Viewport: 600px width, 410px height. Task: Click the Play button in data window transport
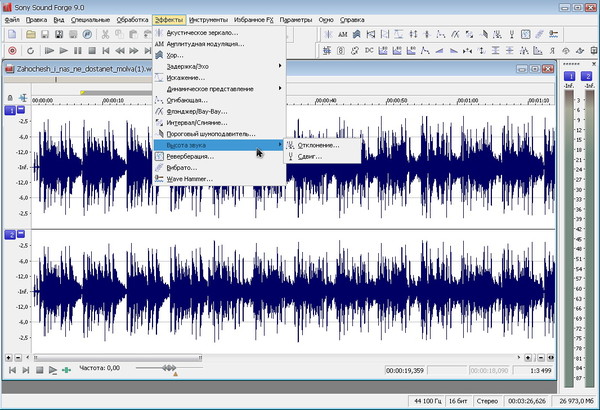53,370
